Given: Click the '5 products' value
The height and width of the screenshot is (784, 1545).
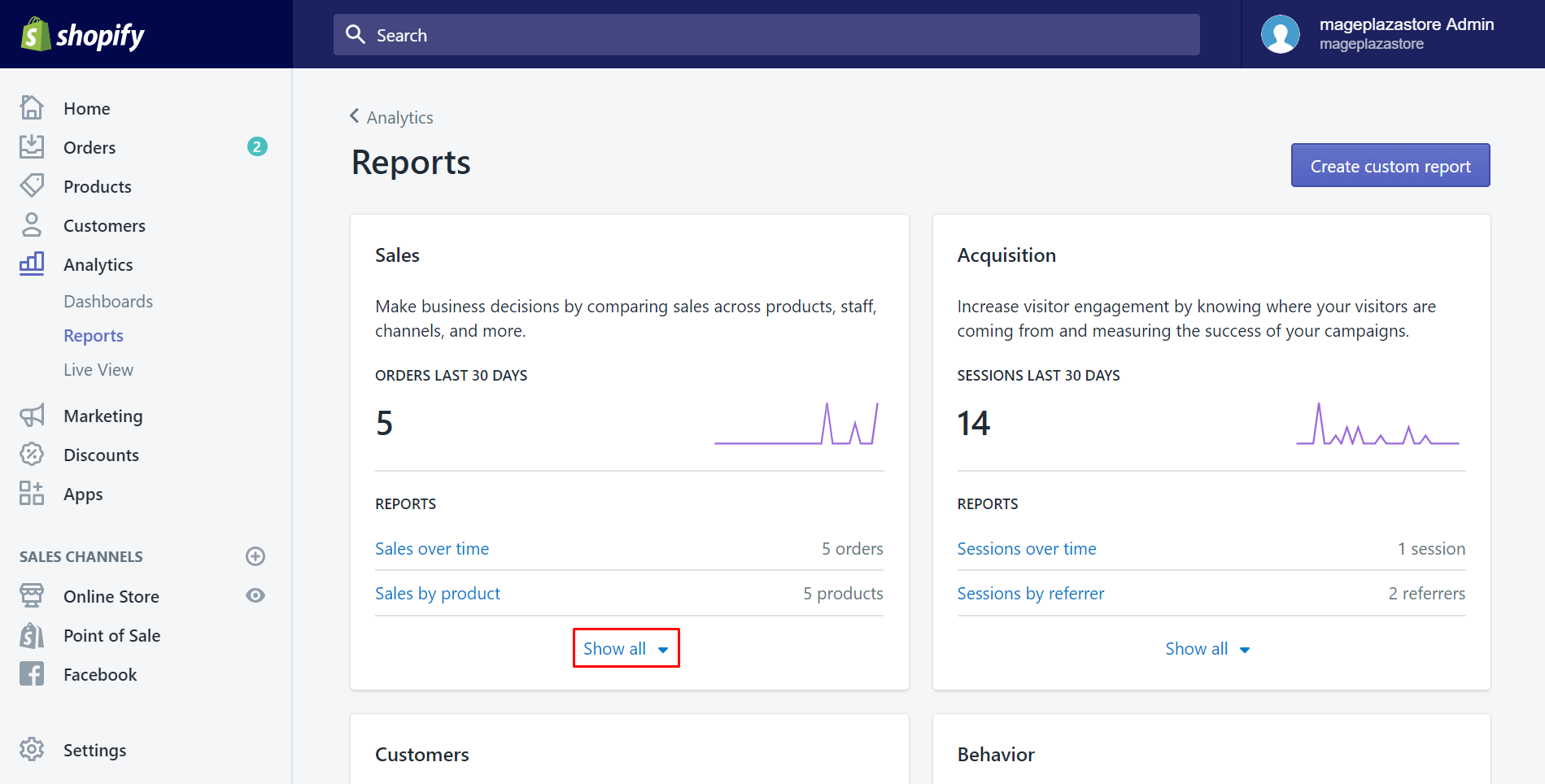Looking at the screenshot, I should click(x=843, y=593).
